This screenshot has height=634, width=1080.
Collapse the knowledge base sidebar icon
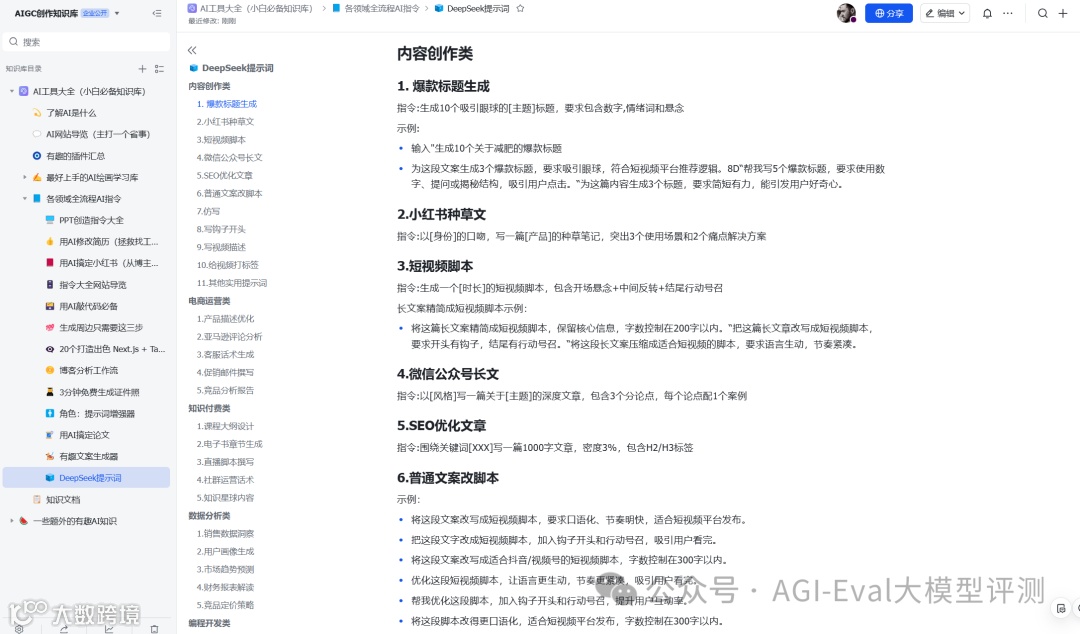(157, 13)
